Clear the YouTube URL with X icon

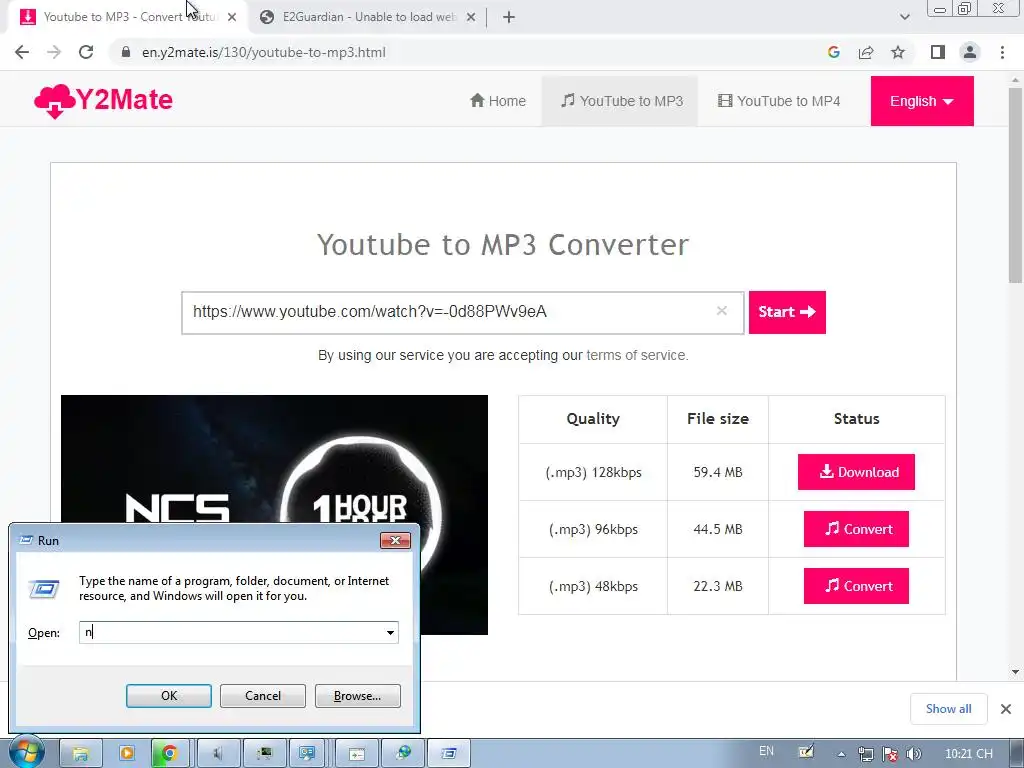click(722, 311)
